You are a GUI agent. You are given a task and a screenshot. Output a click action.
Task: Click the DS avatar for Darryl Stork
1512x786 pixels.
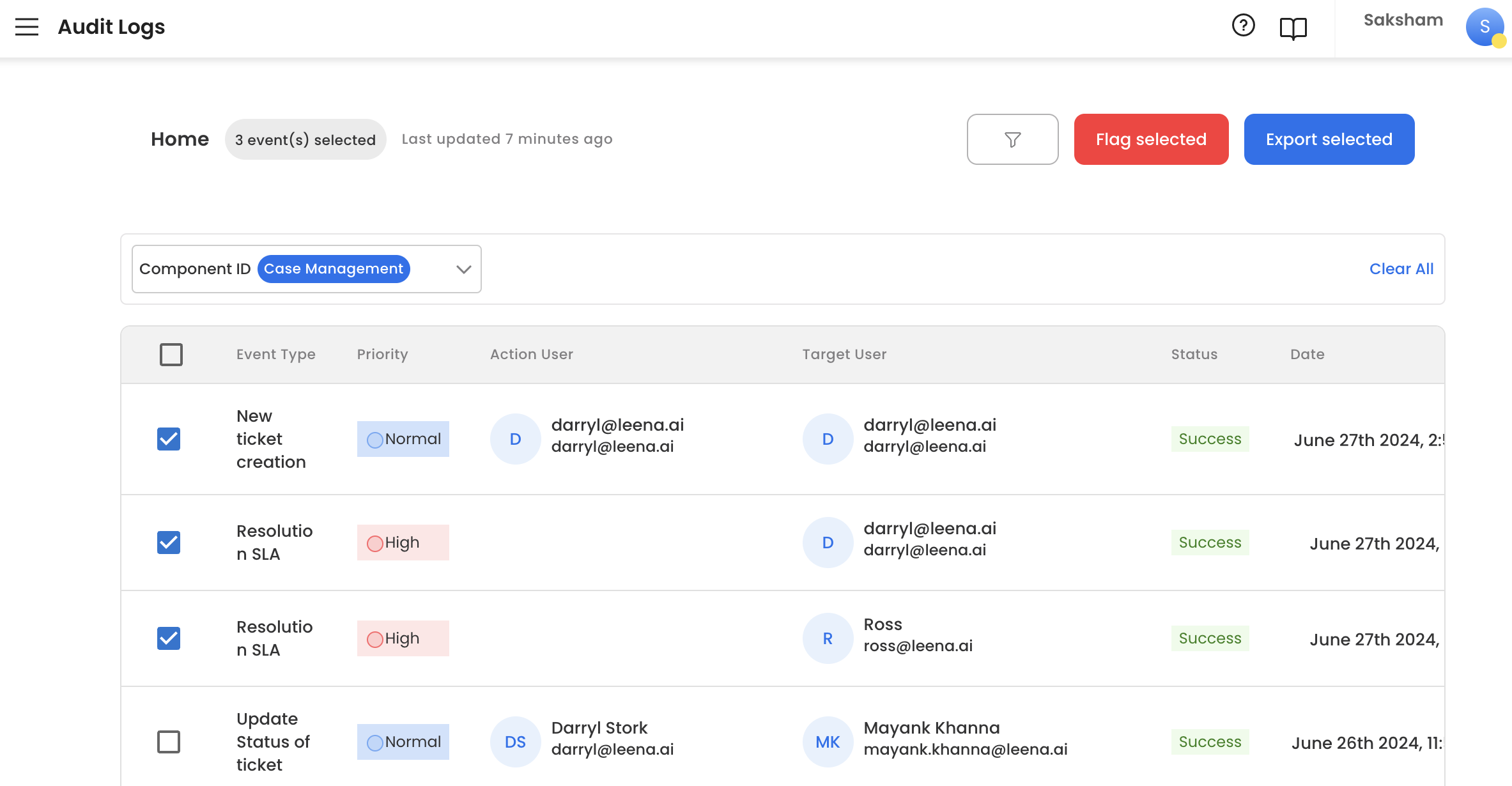tap(515, 742)
